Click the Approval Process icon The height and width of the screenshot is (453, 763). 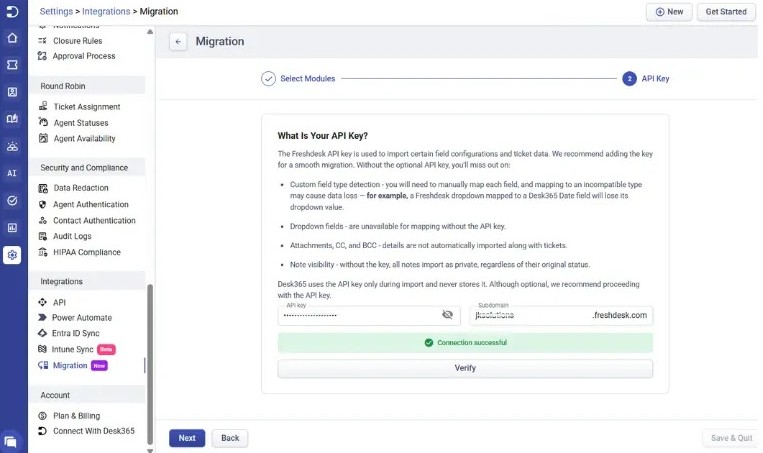coord(42,56)
